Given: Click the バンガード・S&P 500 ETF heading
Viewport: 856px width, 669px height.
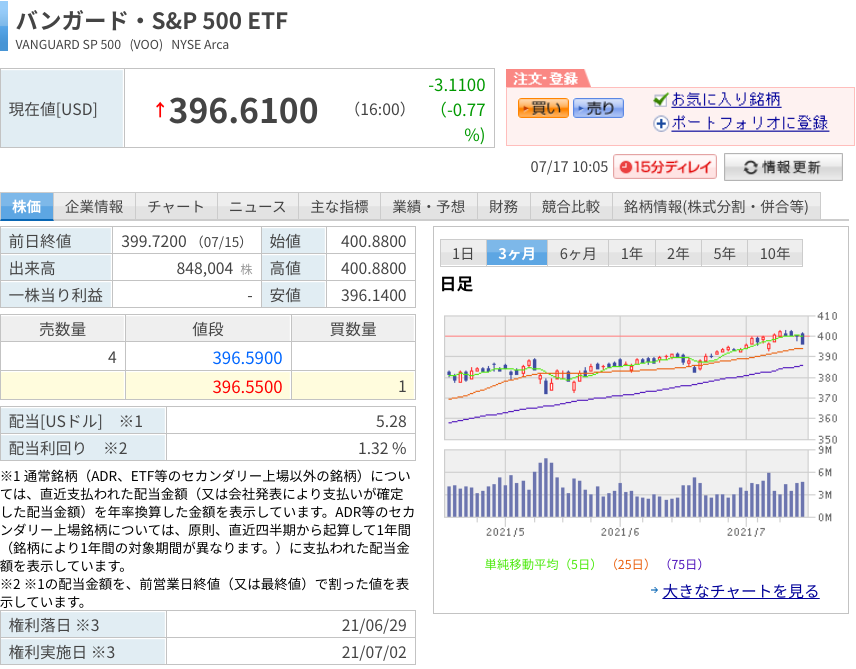Looking at the screenshot, I should pyautogui.click(x=152, y=21).
